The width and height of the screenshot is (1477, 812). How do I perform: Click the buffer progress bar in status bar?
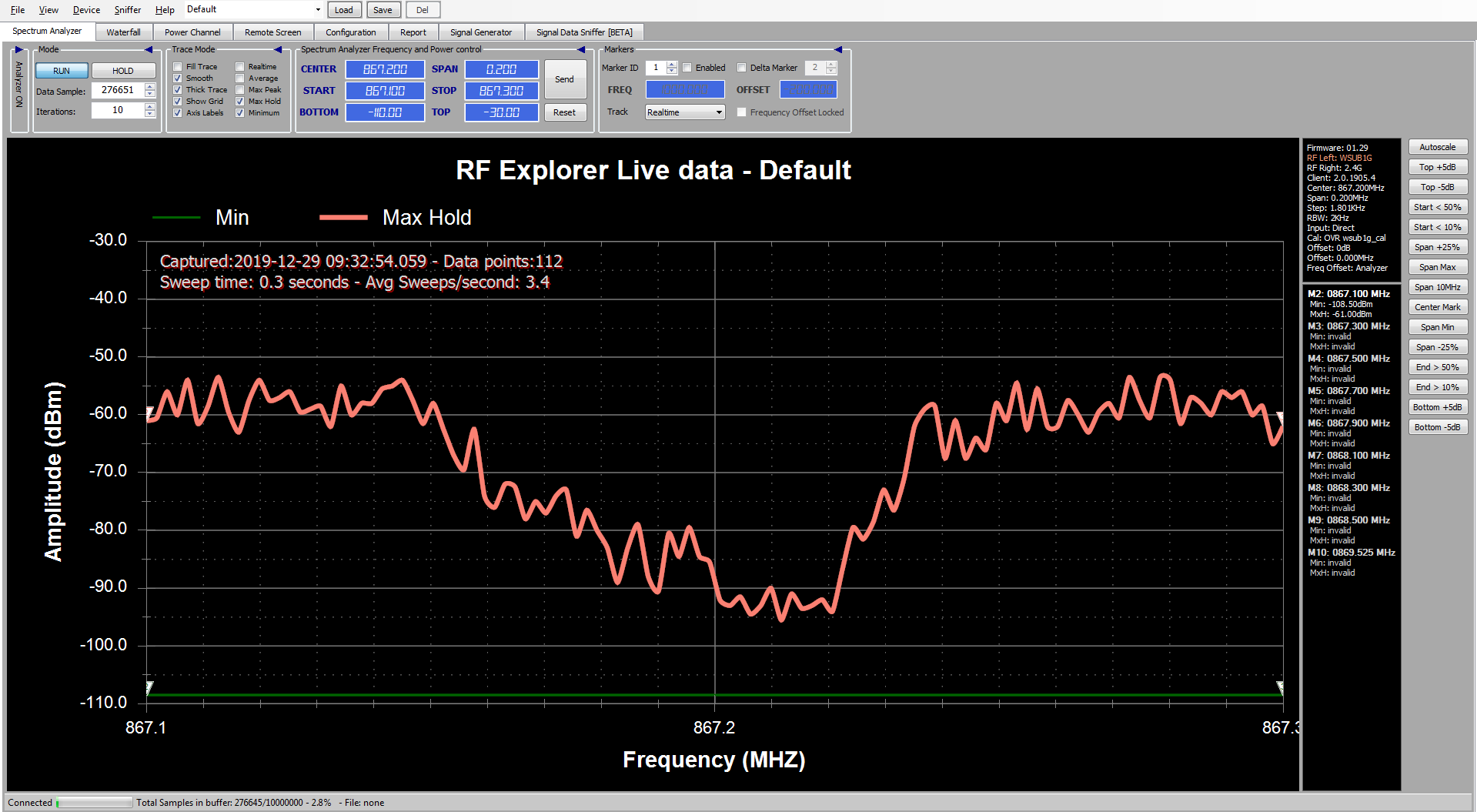[x=94, y=803]
